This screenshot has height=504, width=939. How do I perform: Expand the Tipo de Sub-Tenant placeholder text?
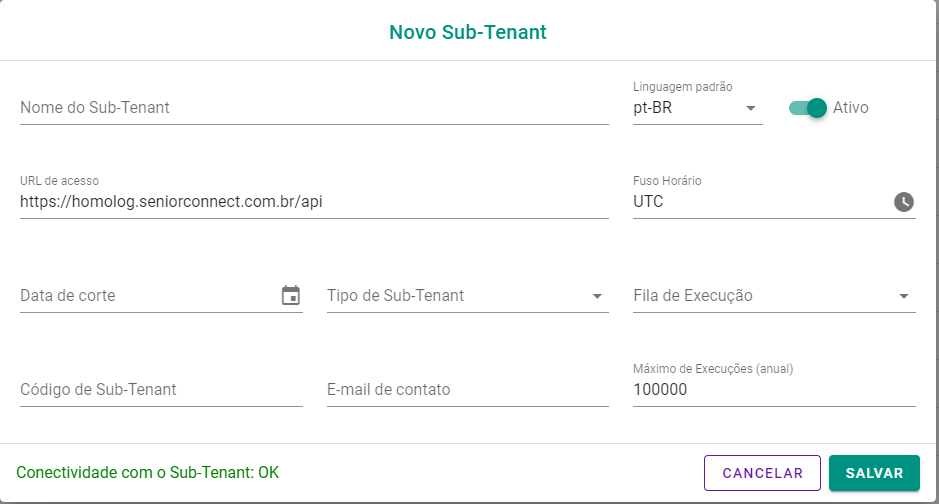[395, 296]
